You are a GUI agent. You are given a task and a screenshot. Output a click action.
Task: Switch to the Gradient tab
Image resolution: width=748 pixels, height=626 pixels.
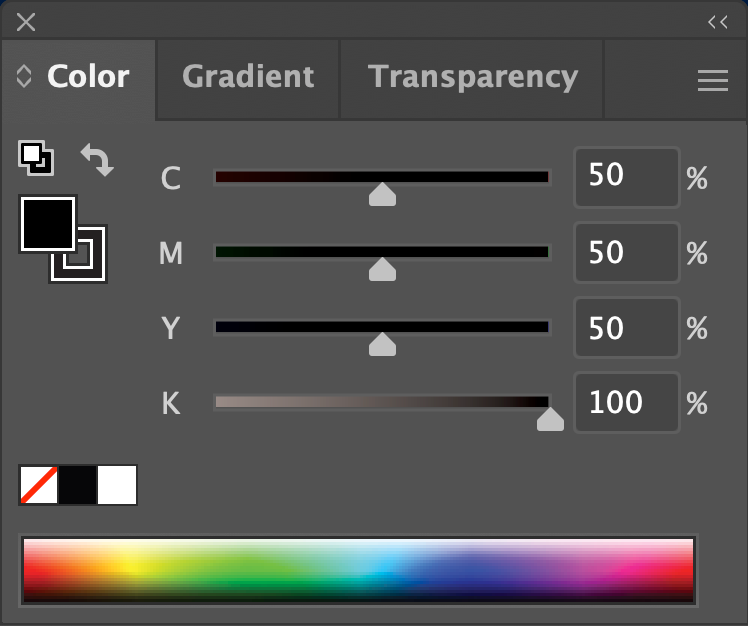click(248, 77)
